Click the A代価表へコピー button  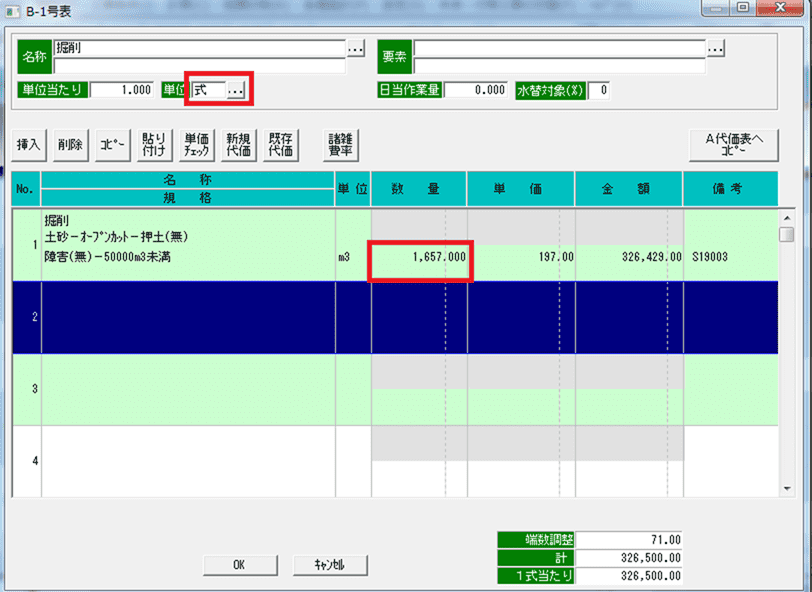click(733, 145)
